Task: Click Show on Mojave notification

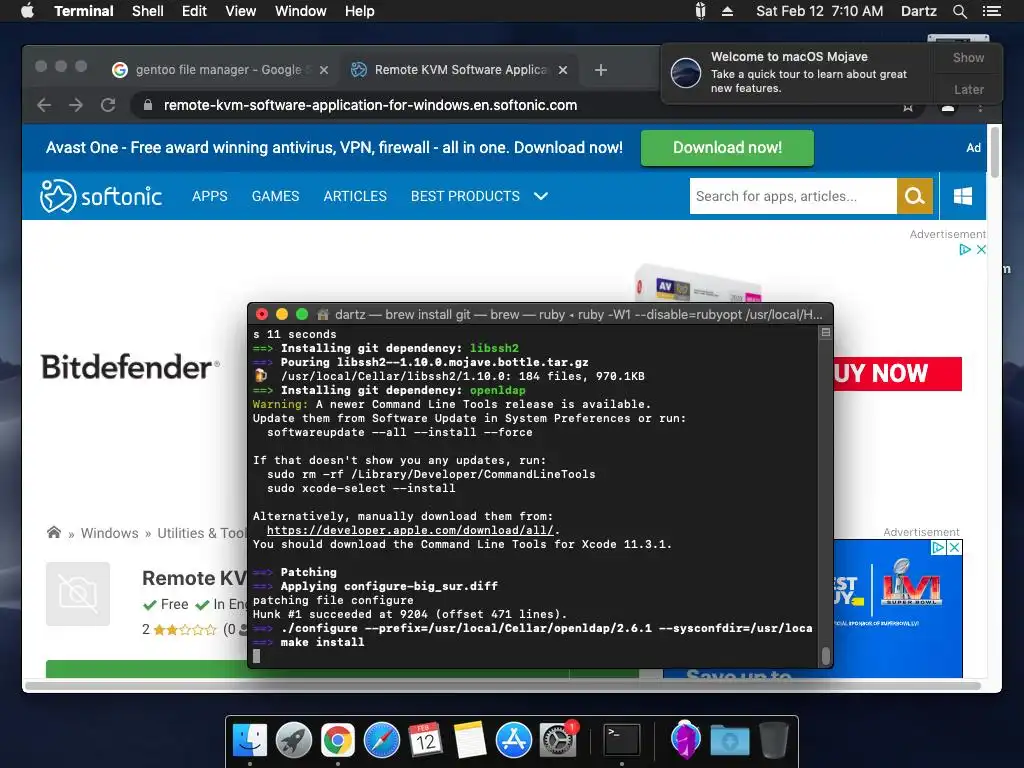Action: coord(968,57)
